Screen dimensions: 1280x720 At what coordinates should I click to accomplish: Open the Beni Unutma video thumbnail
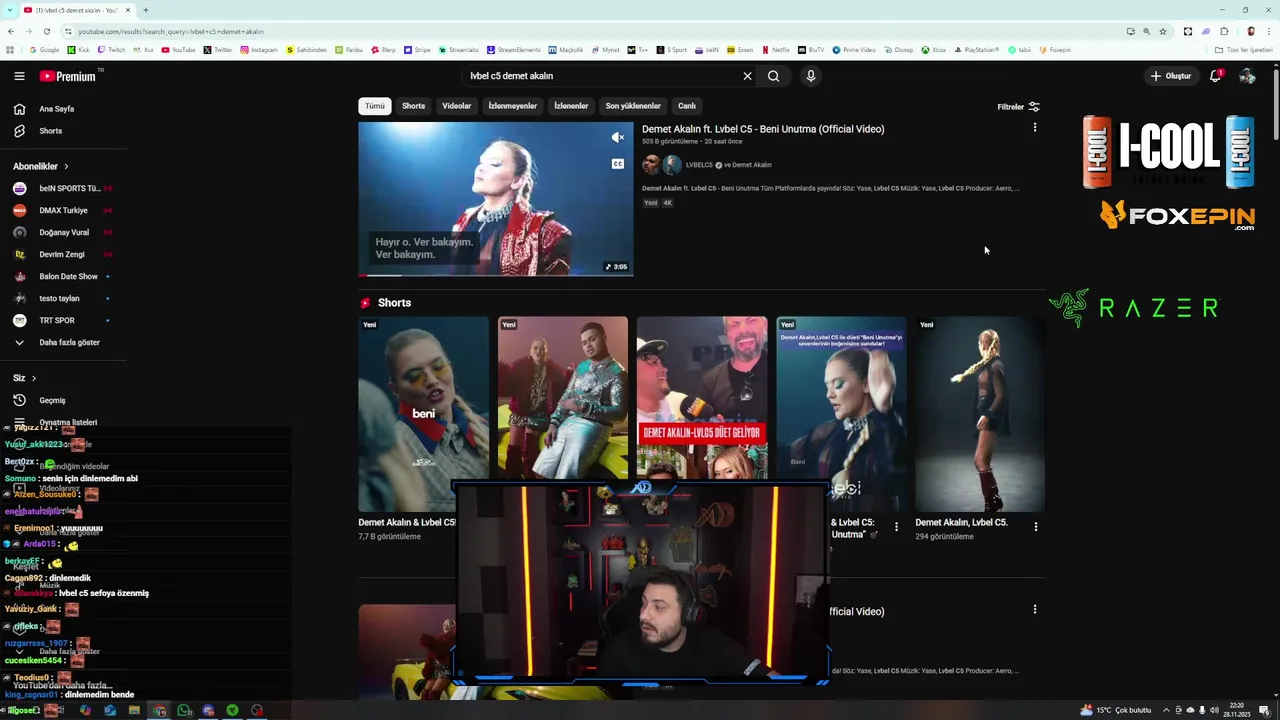[496, 199]
